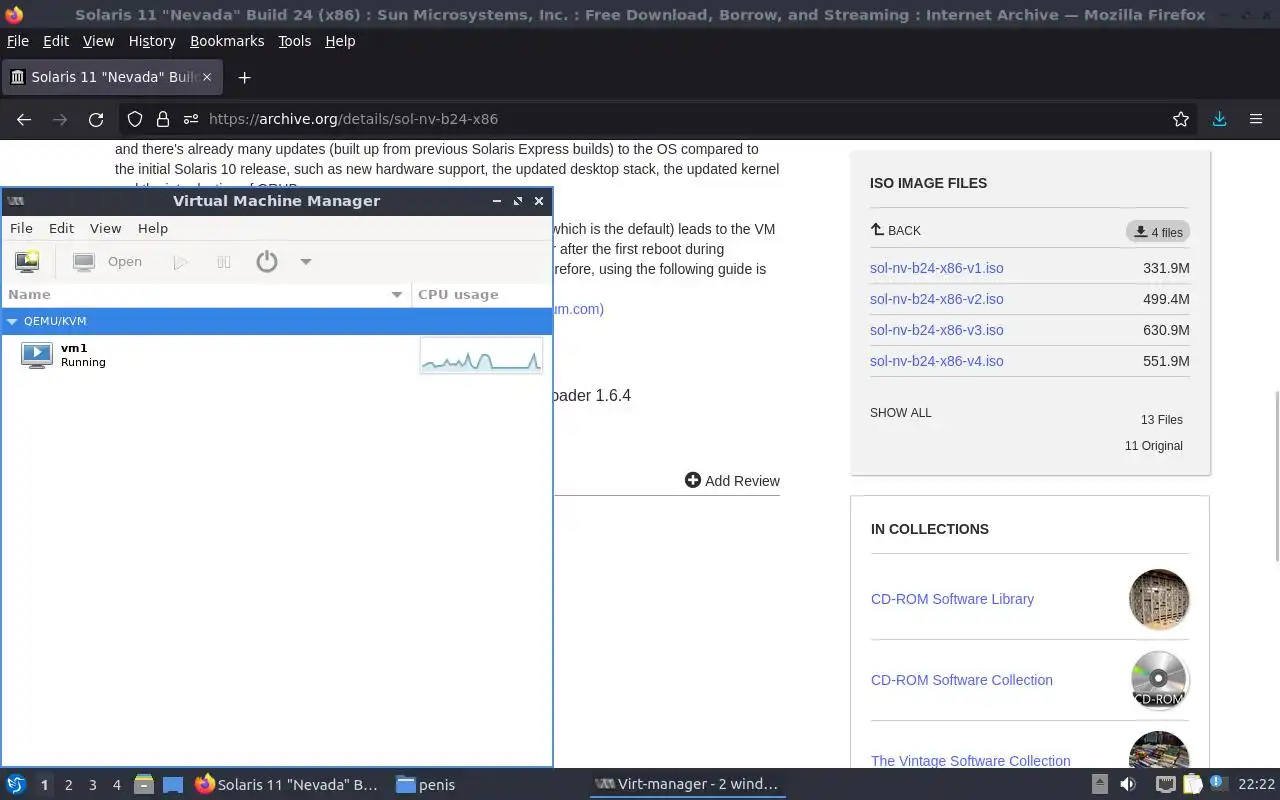Open Firefox File menu
The width and height of the screenshot is (1280, 800).
click(x=18, y=41)
